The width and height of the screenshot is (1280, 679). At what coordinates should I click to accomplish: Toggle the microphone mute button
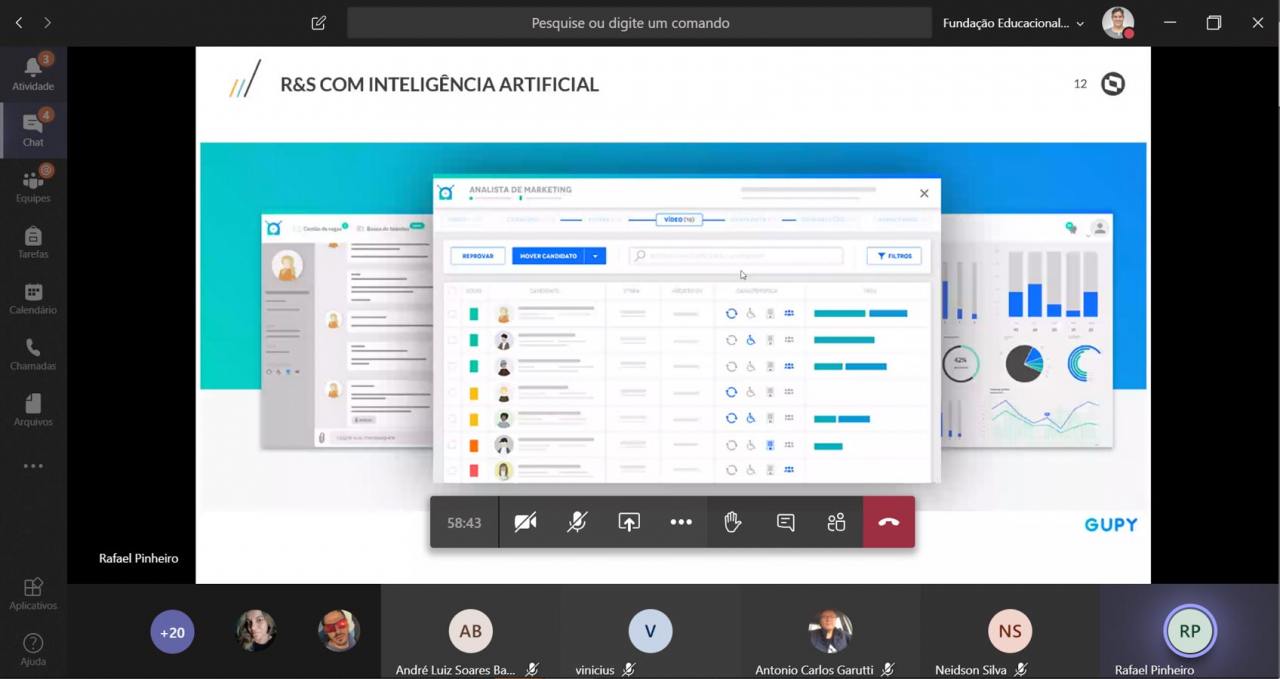(577, 522)
